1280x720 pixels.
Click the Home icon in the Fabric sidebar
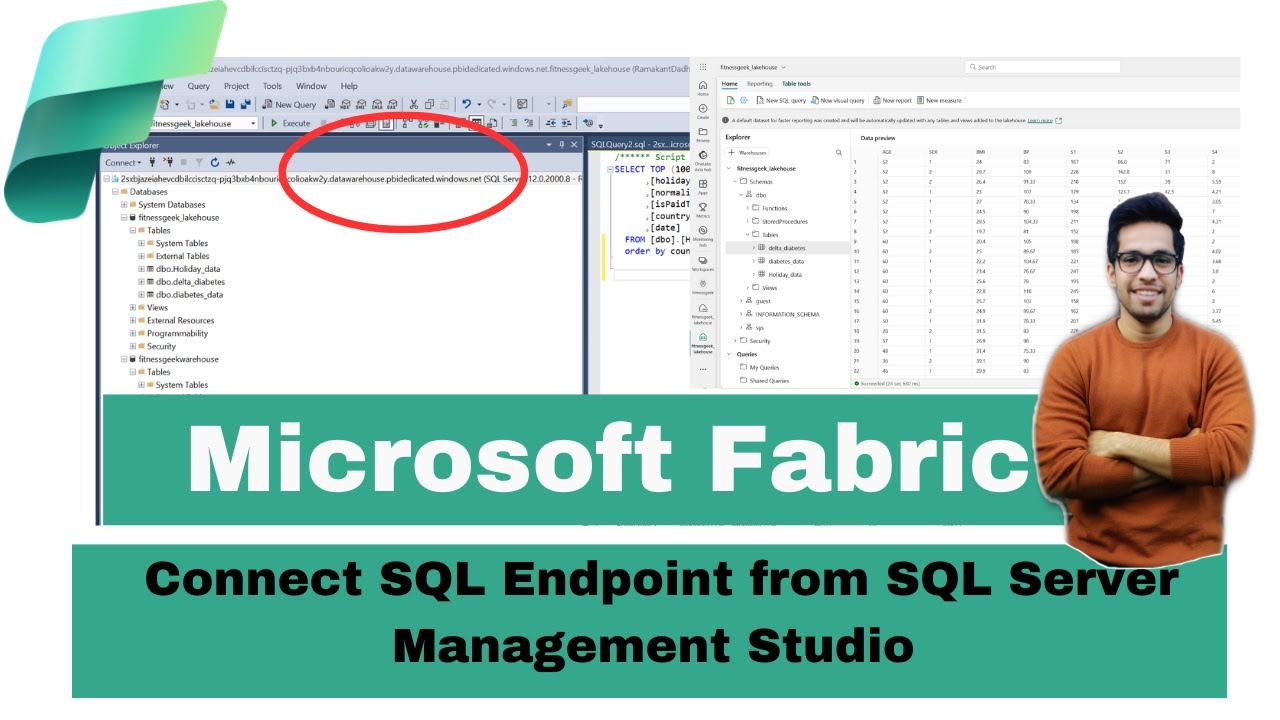703,88
